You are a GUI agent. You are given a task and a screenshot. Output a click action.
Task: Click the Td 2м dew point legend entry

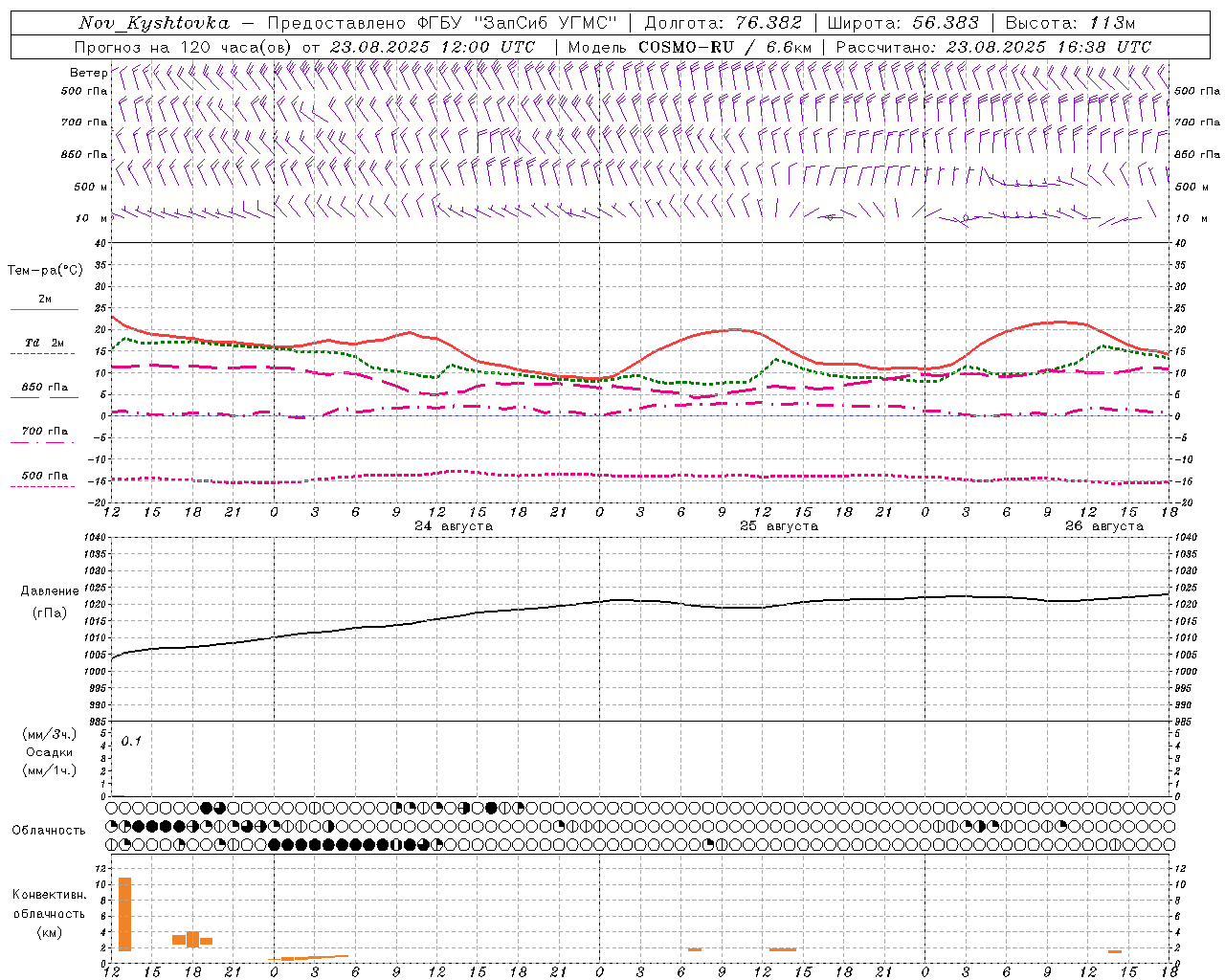click(44, 343)
